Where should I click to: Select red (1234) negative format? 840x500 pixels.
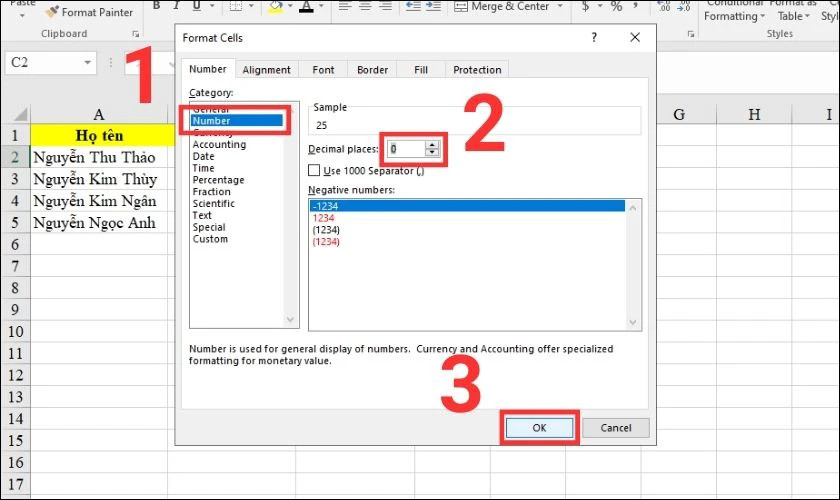326,241
